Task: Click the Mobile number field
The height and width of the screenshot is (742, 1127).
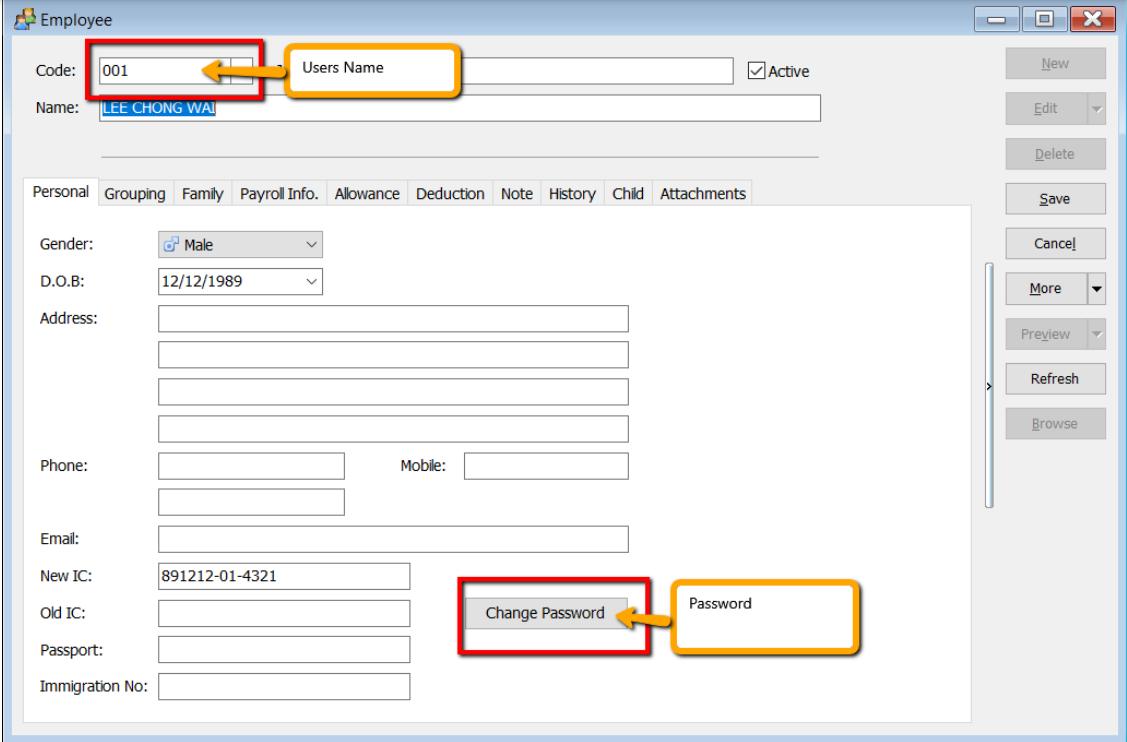Action: click(x=546, y=466)
